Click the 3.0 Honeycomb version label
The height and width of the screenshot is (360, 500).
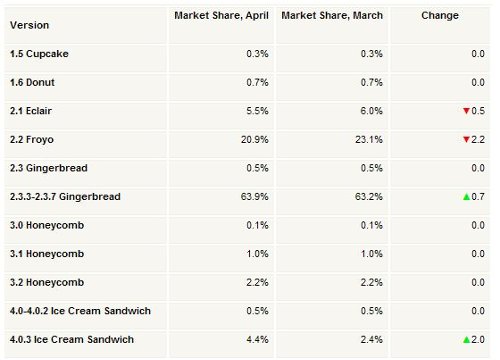tap(47, 225)
